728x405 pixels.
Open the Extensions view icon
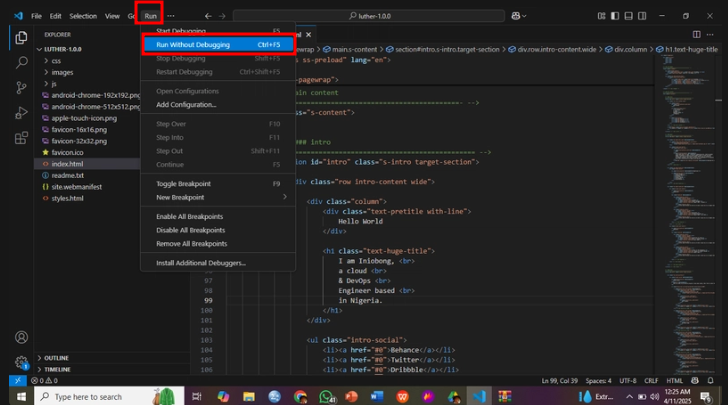pyautogui.click(x=21, y=138)
